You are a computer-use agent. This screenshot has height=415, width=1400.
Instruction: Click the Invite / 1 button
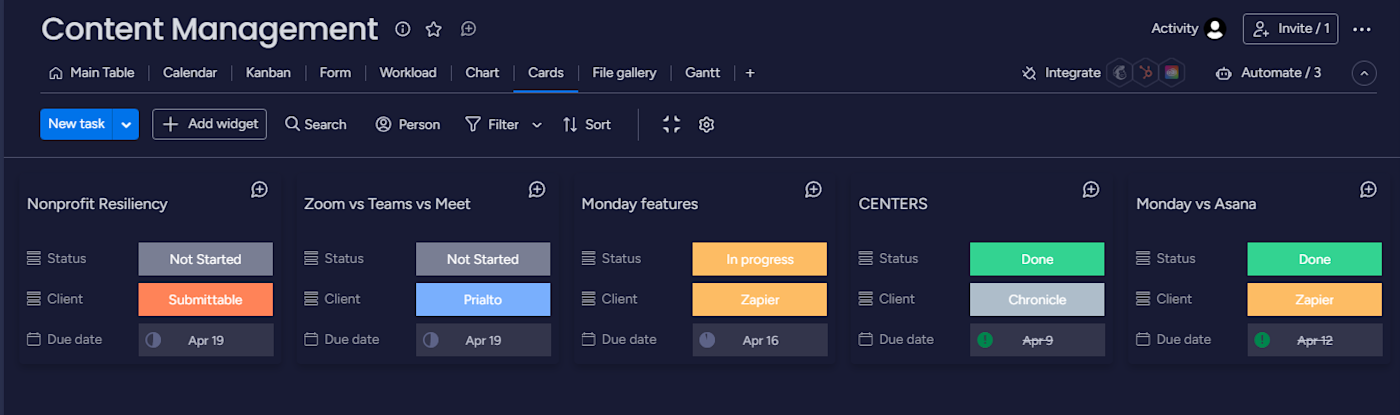1290,29
